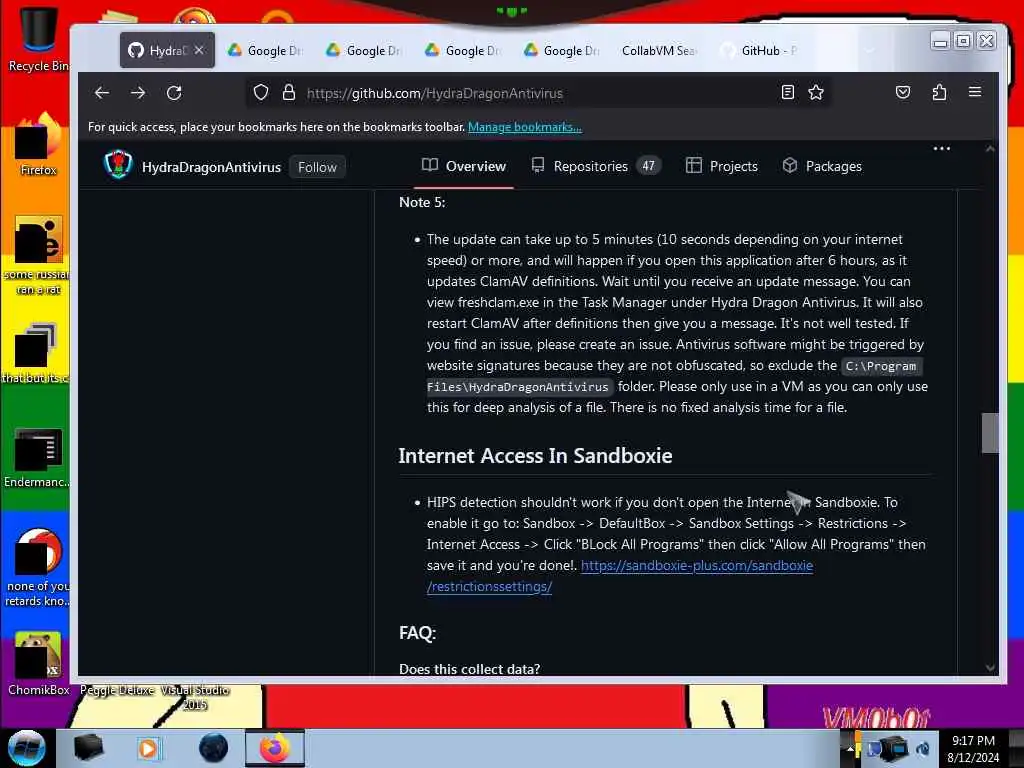1024x768 pixels.
Task: Bookmark this page with the star icon
Action: point(816,92)
